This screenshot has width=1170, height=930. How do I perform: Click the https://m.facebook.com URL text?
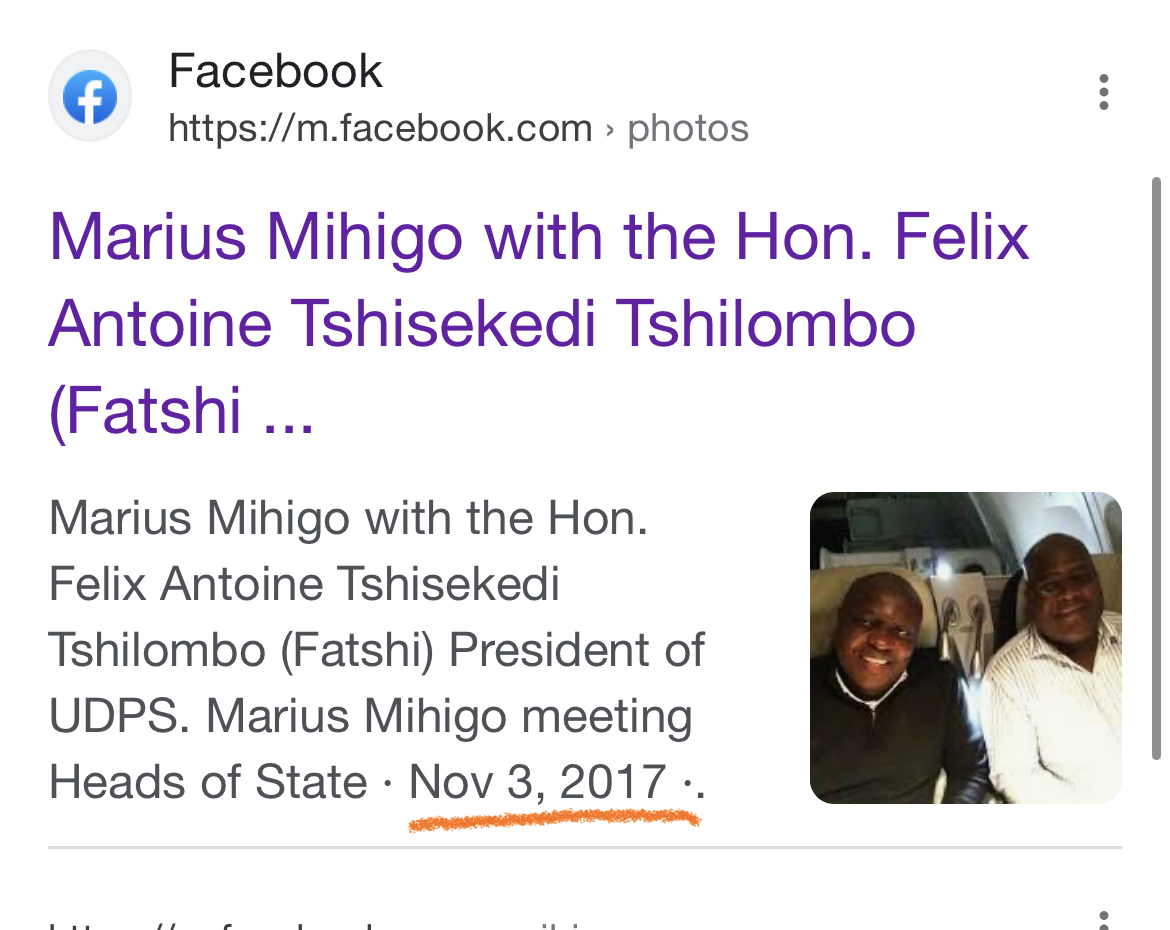click(380, 129)
